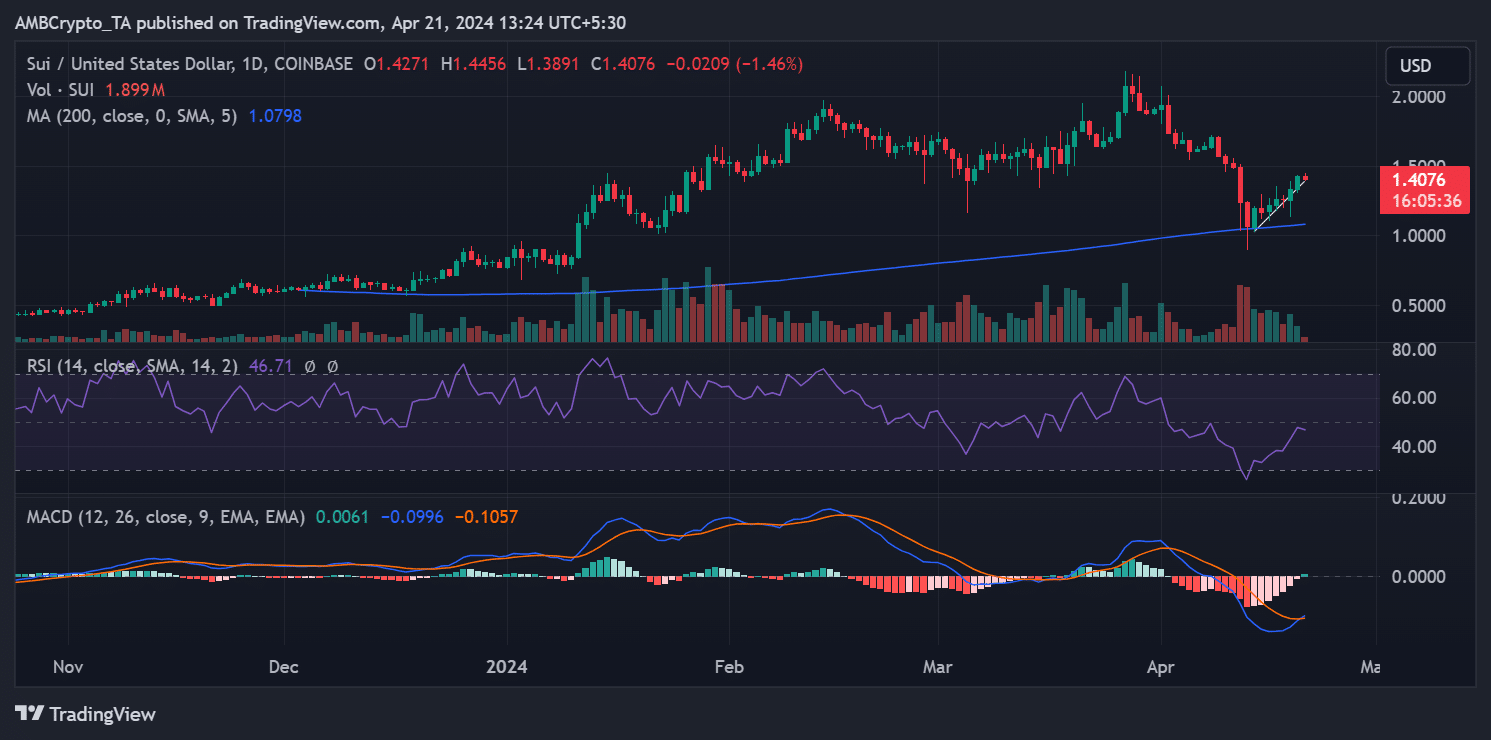
Task: Click the 80.00 RSI axis label
Action: 1415,350
